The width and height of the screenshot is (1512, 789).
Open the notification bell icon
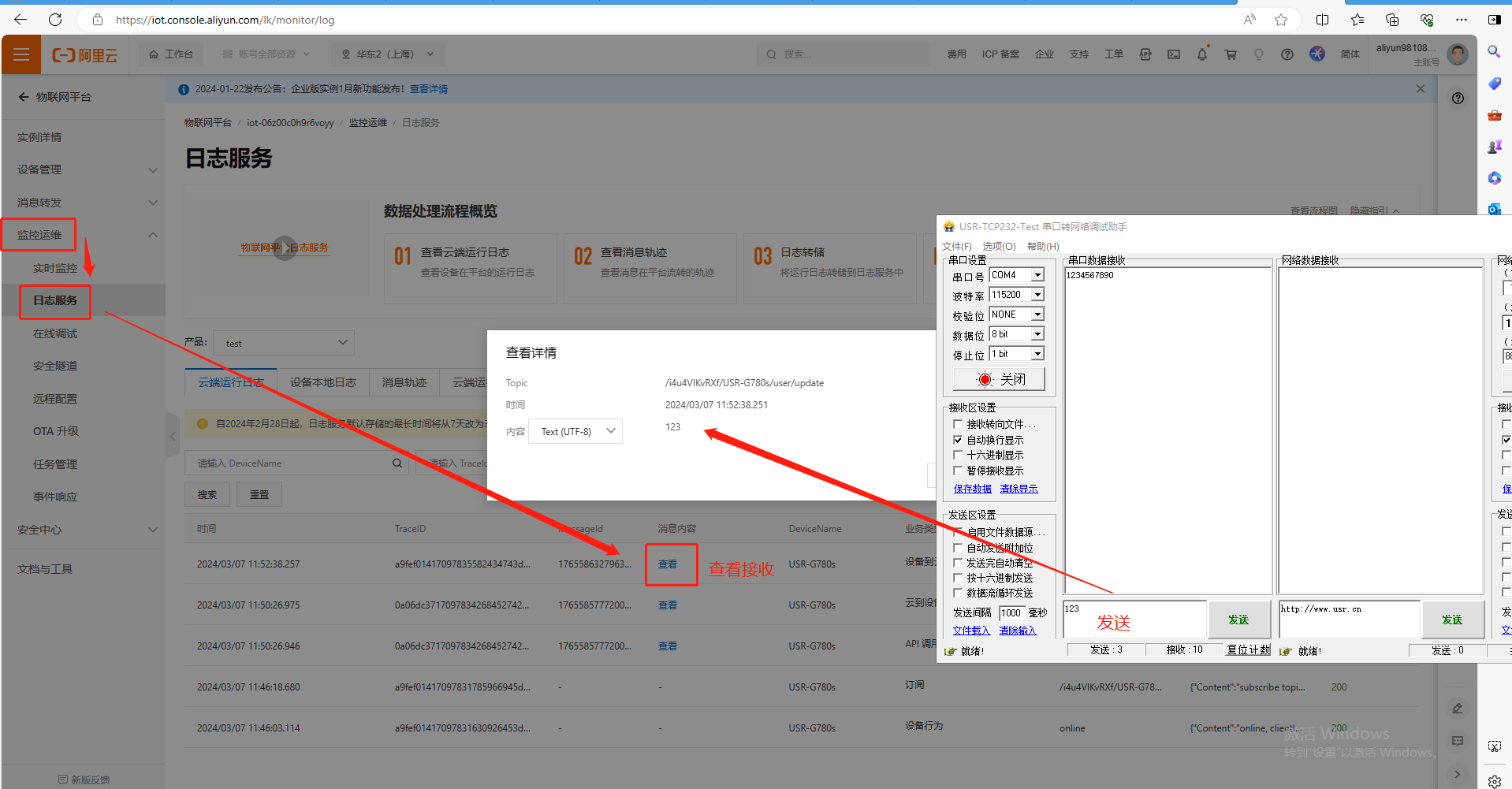coord(1201,54)
